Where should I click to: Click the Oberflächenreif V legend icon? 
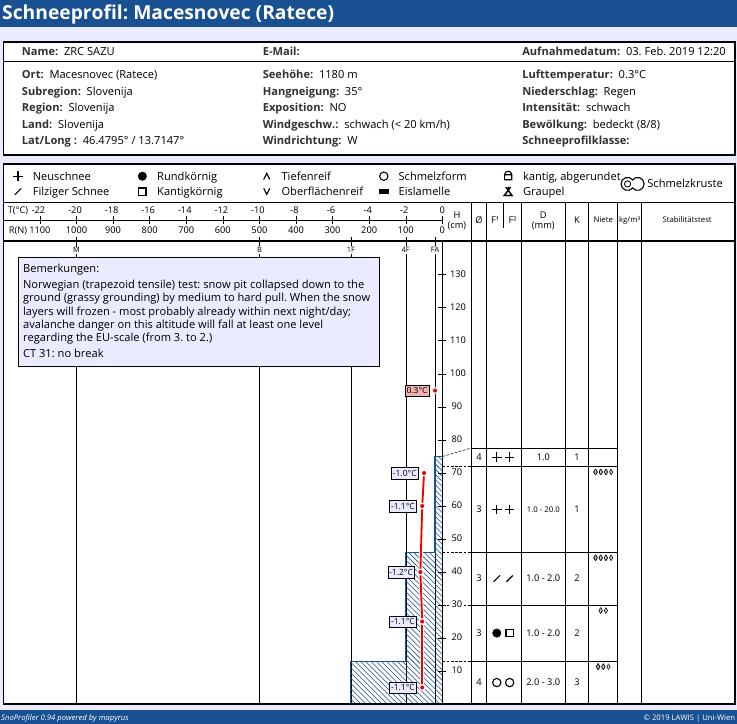click(x=267, y=191)
